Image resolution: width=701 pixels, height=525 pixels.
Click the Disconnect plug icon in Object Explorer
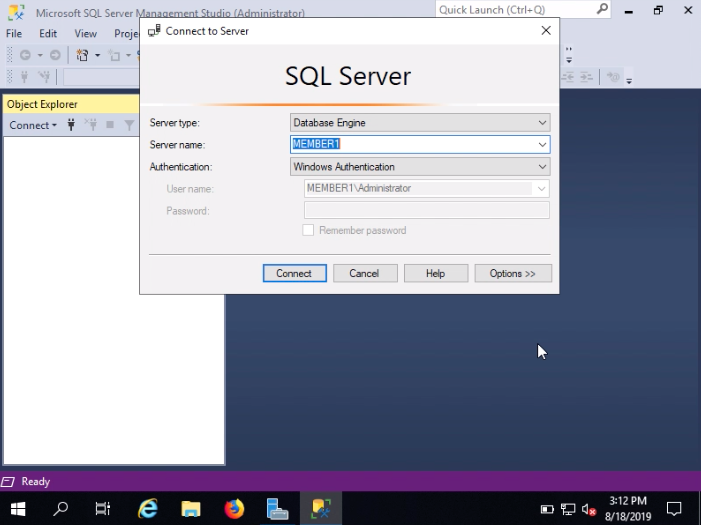[x=91, y=125]
